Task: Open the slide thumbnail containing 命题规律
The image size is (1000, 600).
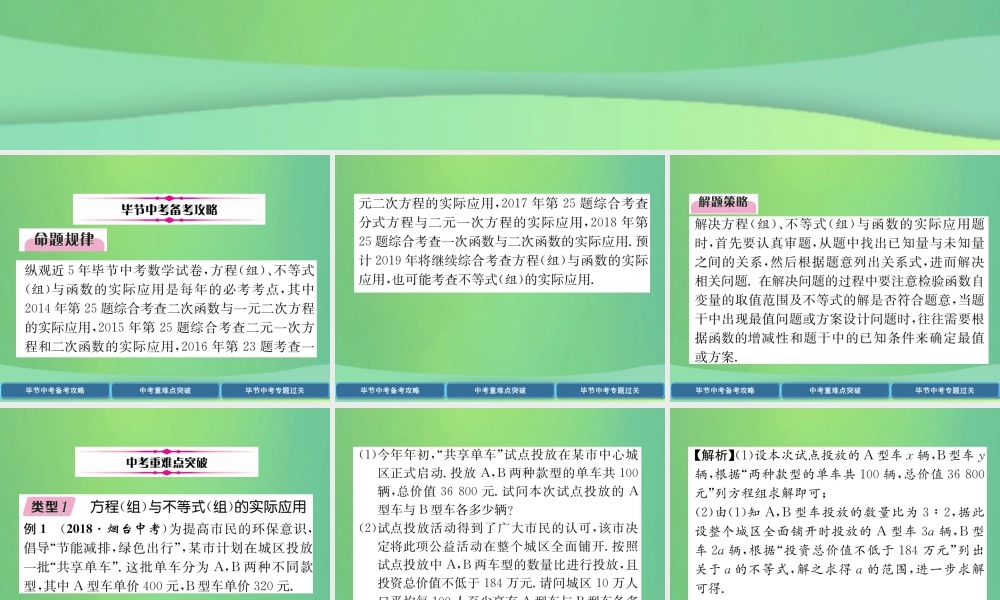Action: pyautogui.click(x=165, y=277)
